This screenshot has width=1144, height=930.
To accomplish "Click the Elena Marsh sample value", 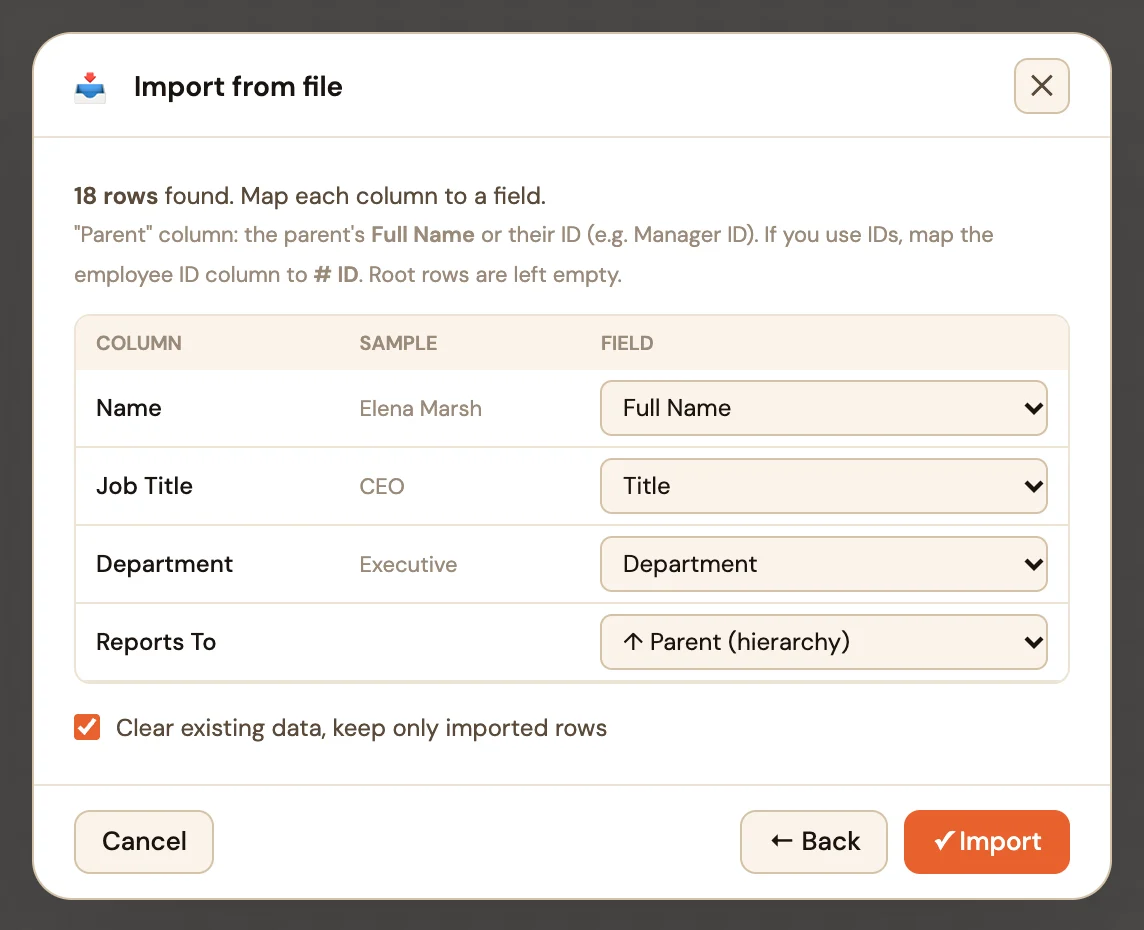I will coord(420,408).
